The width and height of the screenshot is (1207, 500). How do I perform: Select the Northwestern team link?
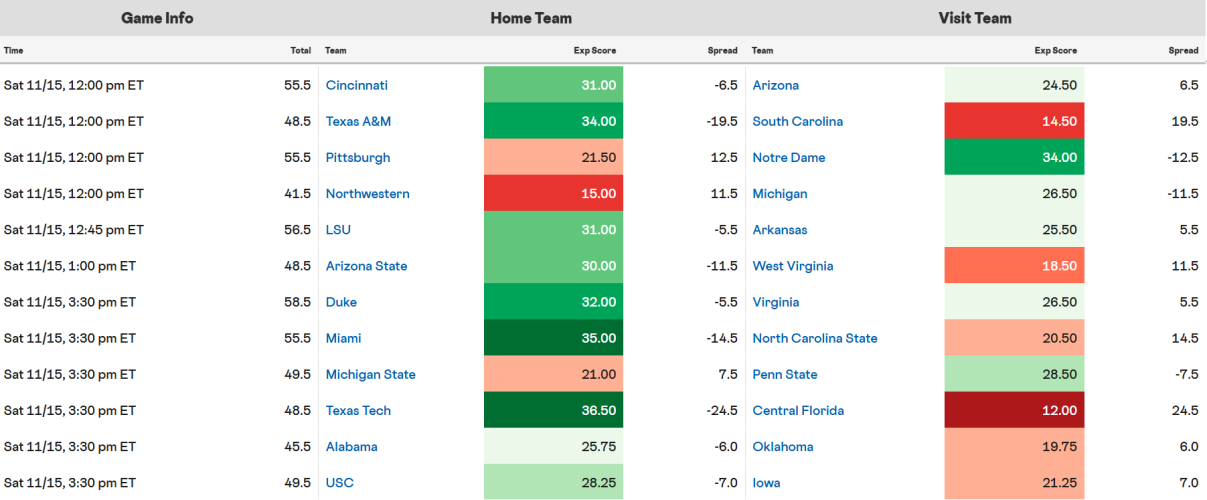pos(367,194)
